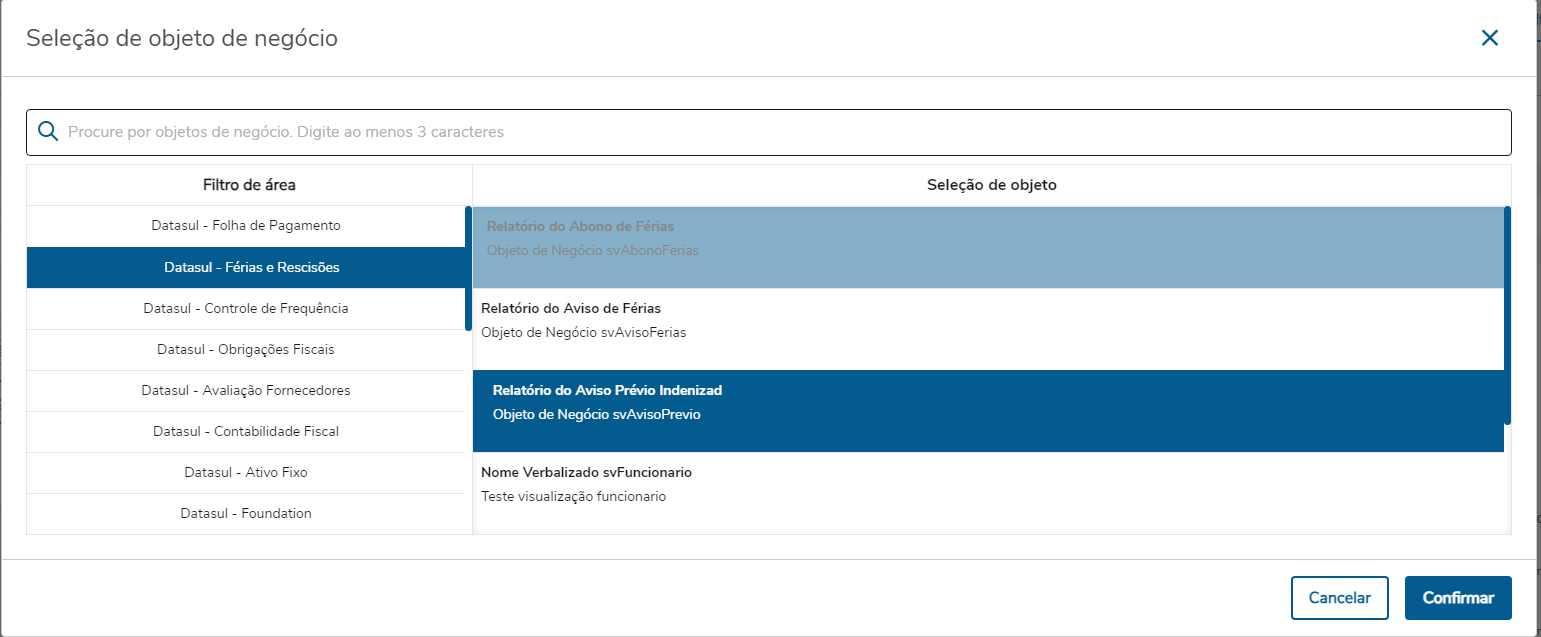Screen dimensions: 1541x637
Task: Close the business object selection dialog
Action: tap(1490, 38)
